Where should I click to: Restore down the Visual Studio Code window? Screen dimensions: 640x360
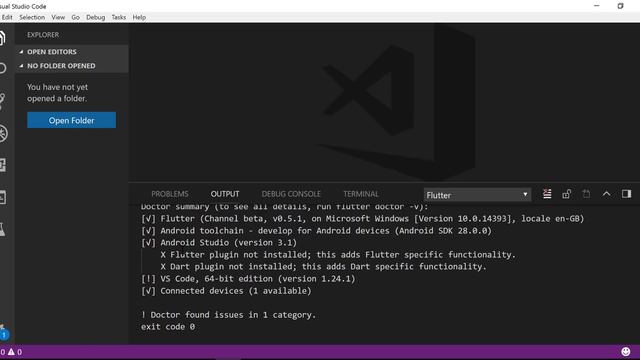620,6
